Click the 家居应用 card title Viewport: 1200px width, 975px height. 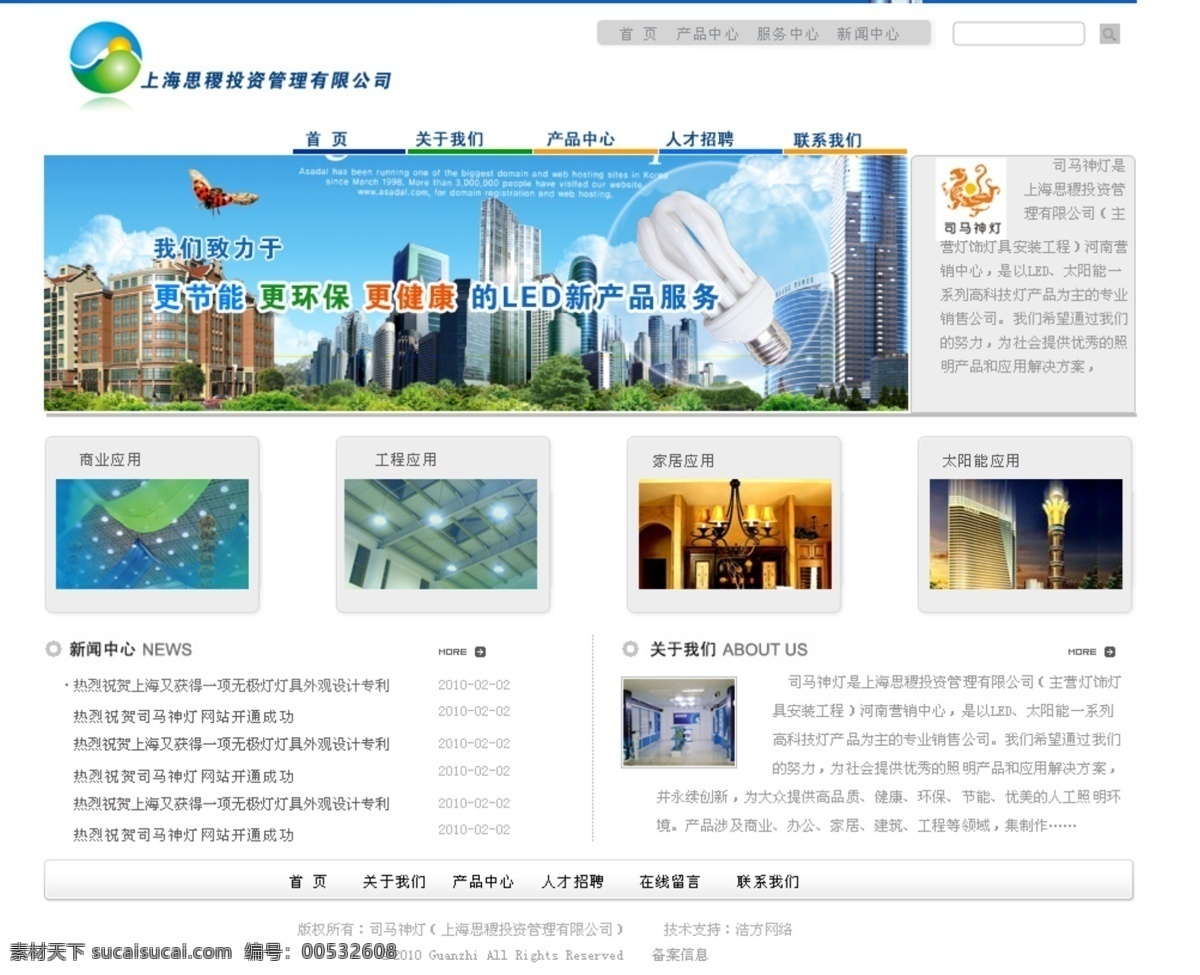point(683,461)
